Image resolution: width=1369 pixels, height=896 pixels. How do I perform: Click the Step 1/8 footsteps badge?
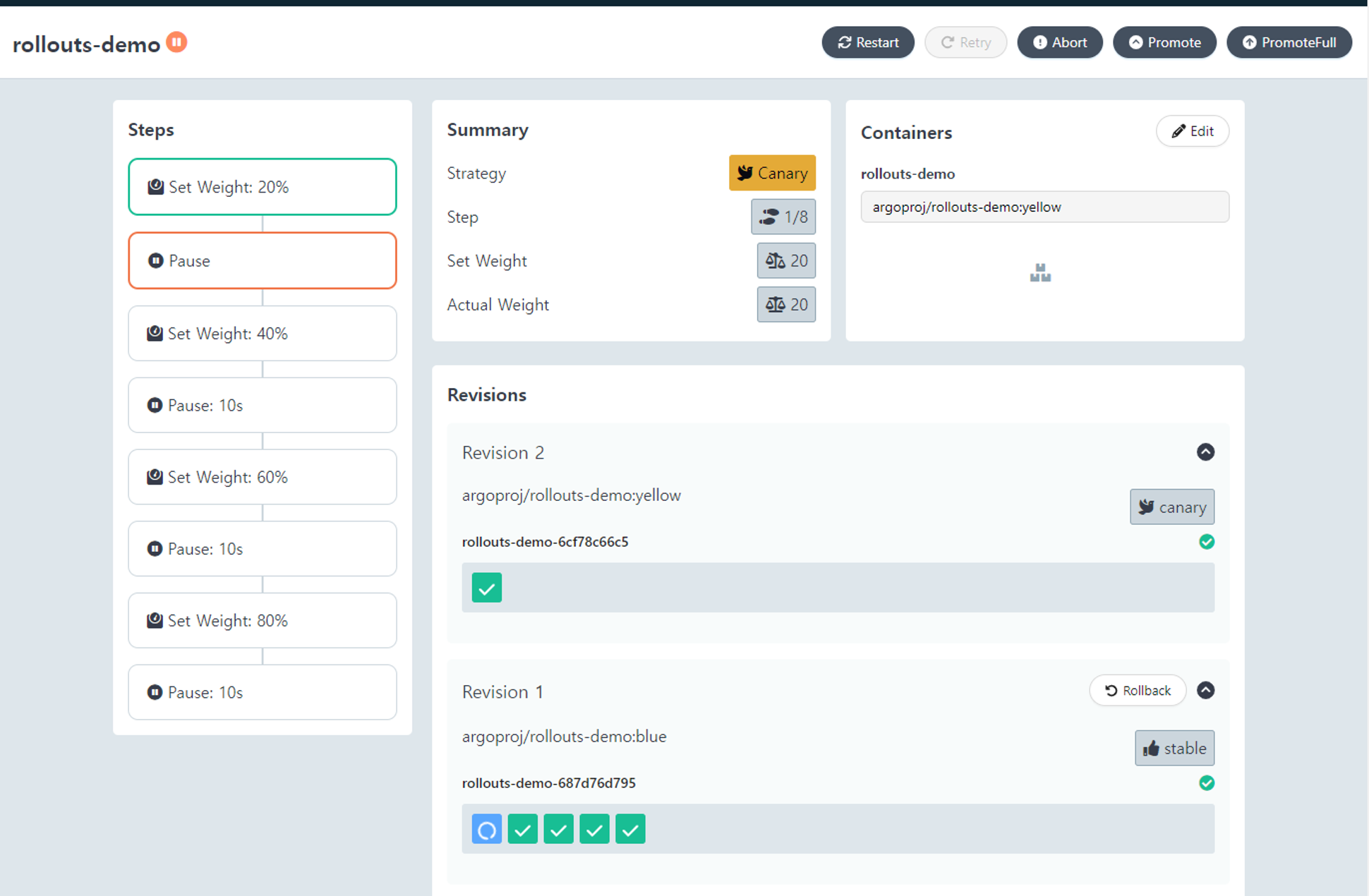point(783,217)
